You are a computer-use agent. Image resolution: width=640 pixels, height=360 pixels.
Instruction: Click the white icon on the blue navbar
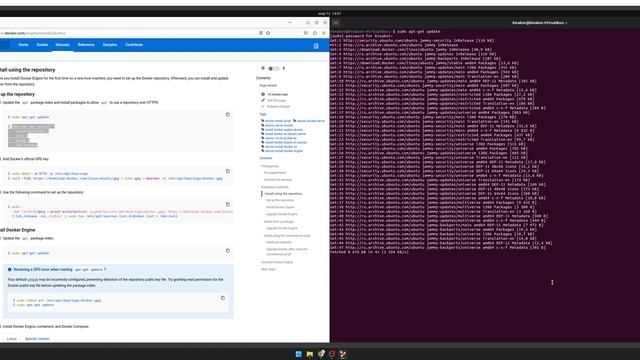coord(316,46)
